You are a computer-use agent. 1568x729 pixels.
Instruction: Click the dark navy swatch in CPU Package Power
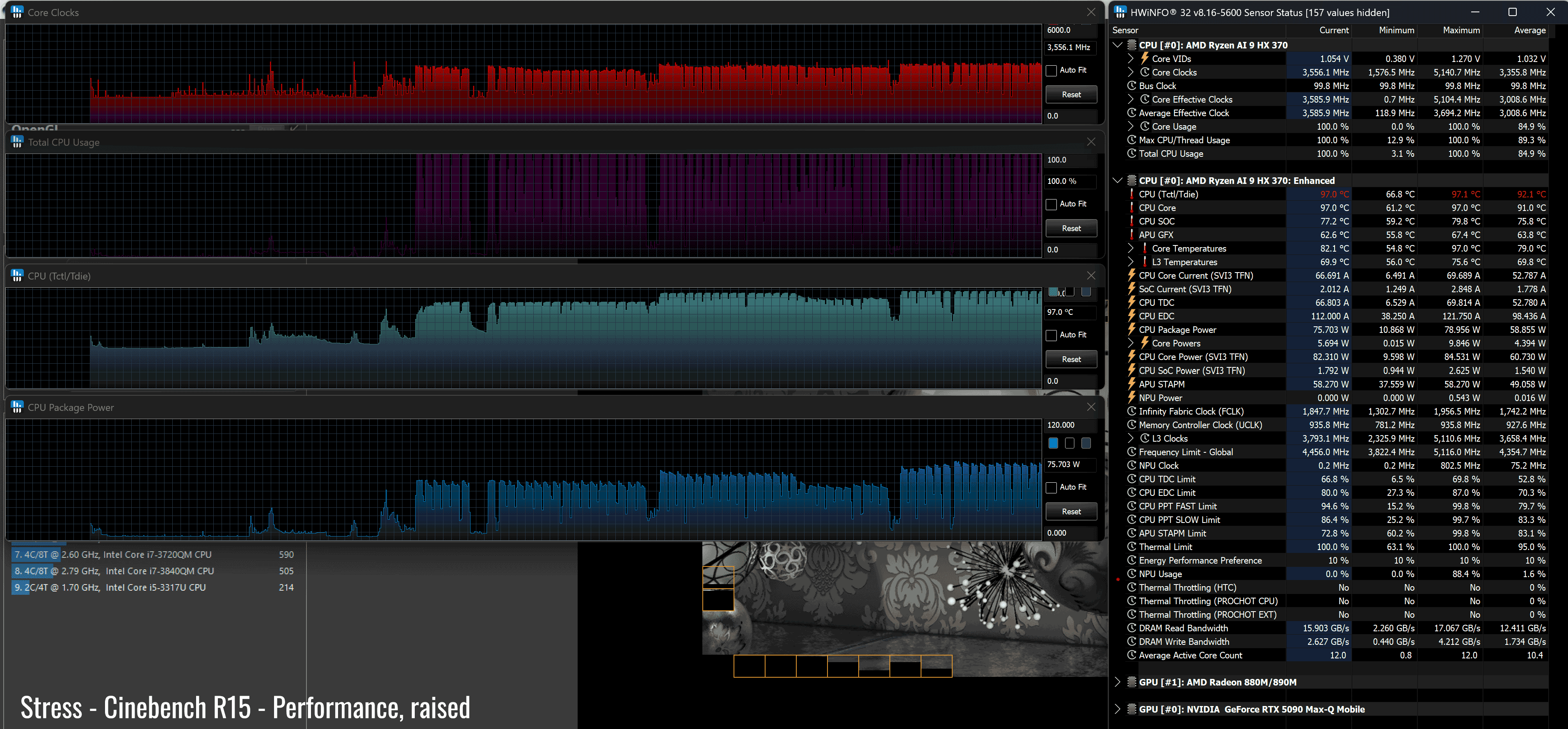coord(1086,443)
